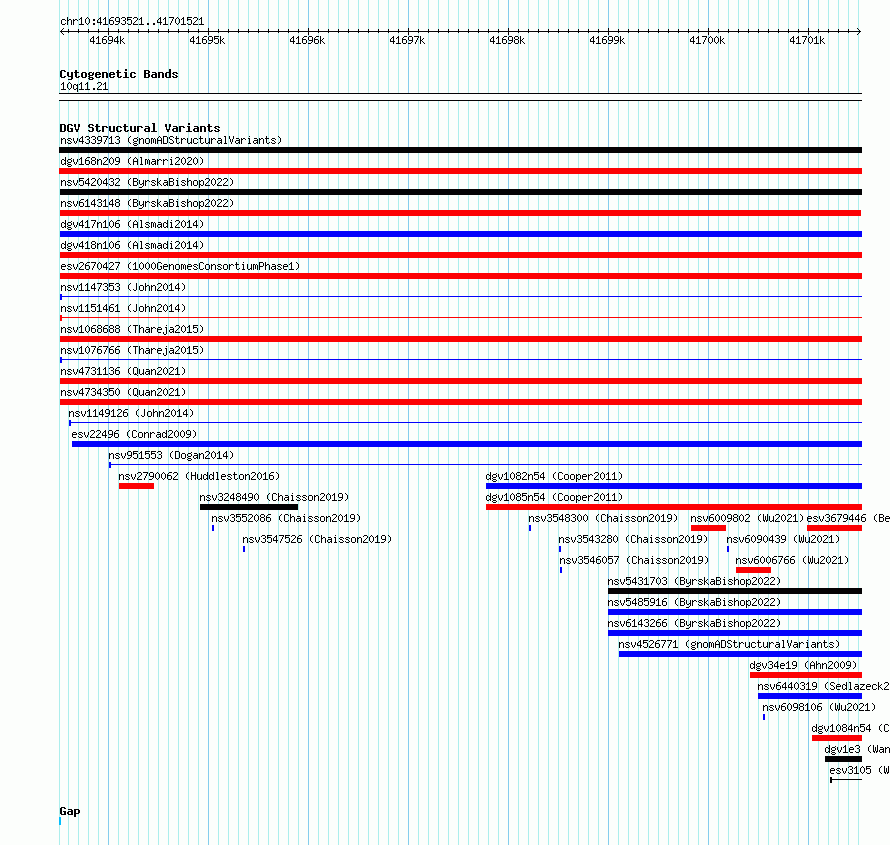Click the esv22496 (Conrad2009) label
The image size is (890, 845).
(x=134, y=434)
